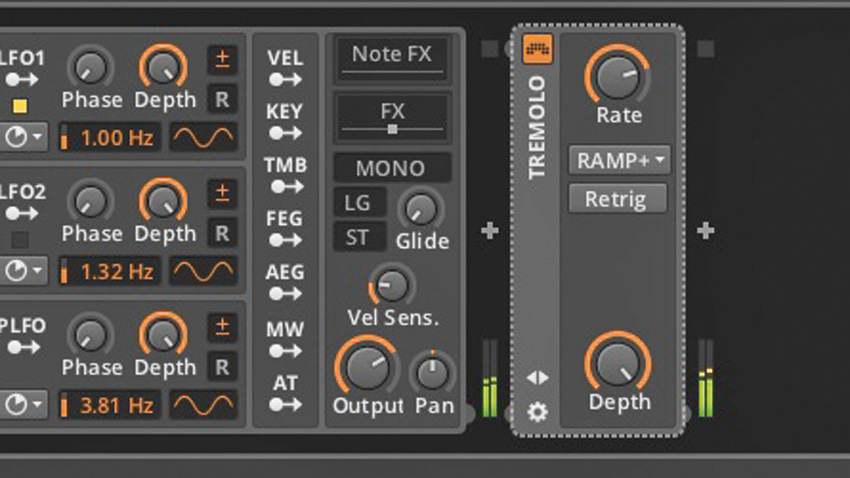Click the Glide knob
The image size is (850, 478).
[x=421, y=209]
